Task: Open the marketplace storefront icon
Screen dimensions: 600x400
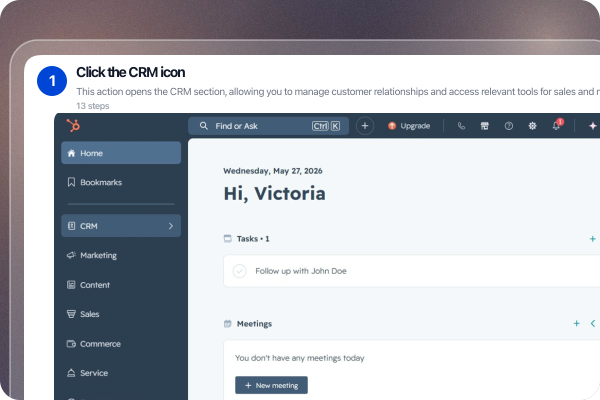Action: click(x=485, y=126)
